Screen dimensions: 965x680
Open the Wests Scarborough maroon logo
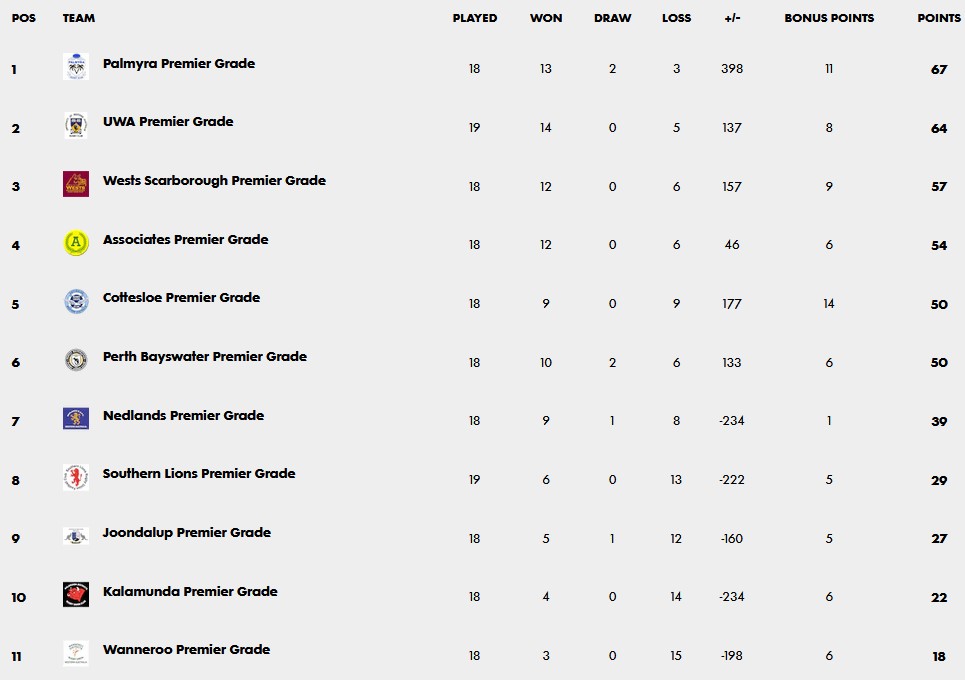pos(76,184)
